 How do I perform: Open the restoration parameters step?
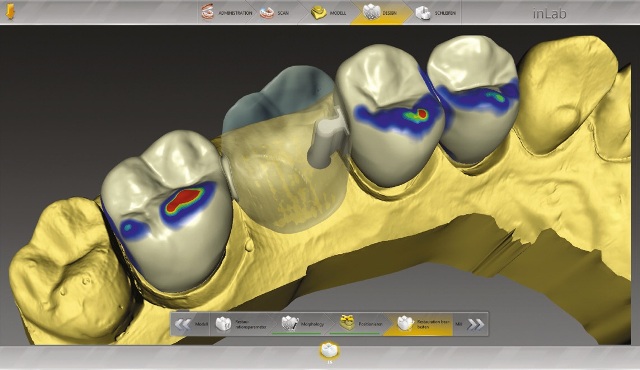(x=241, y=324)
